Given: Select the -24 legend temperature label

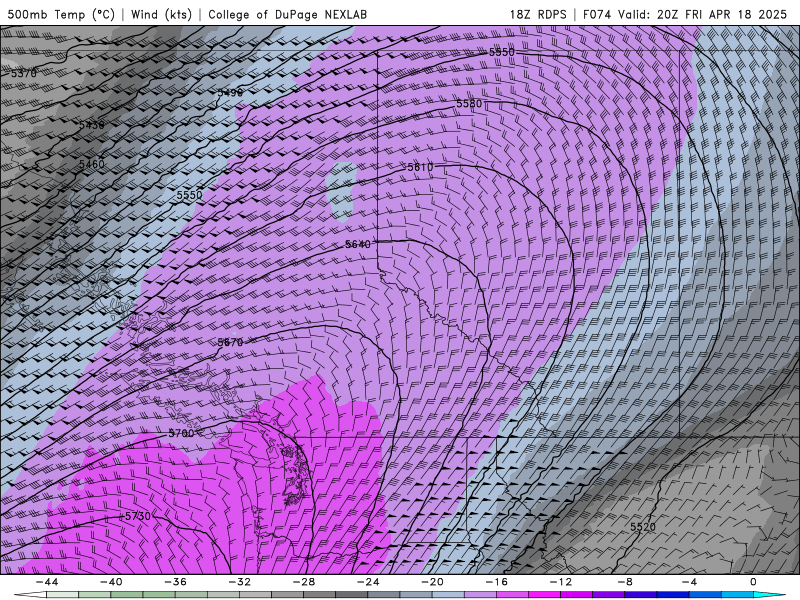Looking at the screenshot, I should tap(368, 582).
